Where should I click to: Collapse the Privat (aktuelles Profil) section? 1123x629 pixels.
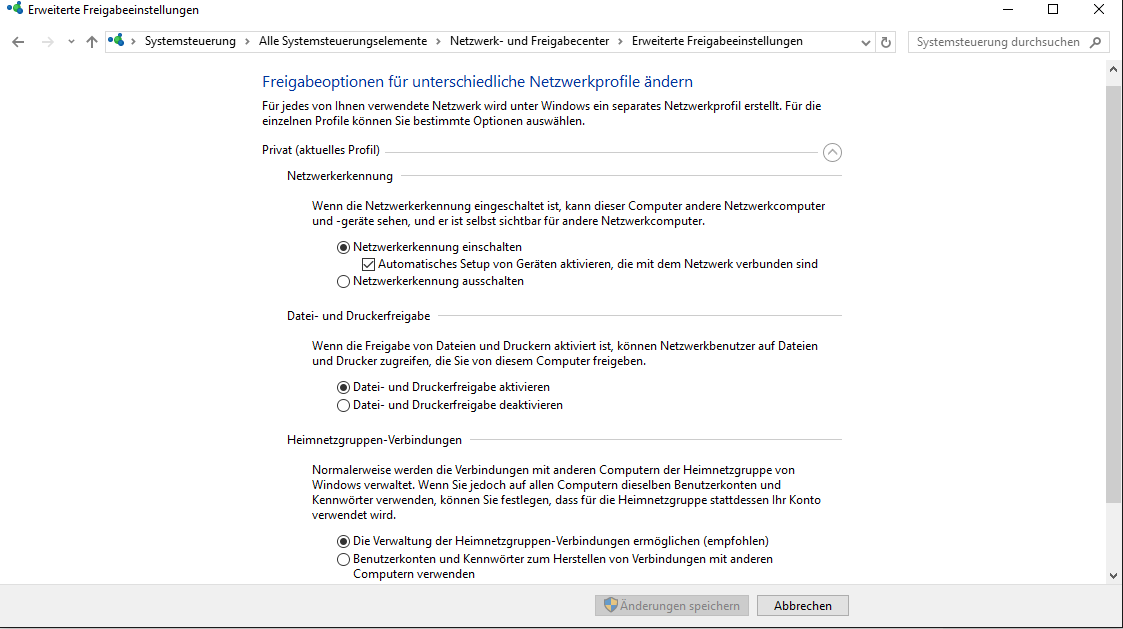832,152
